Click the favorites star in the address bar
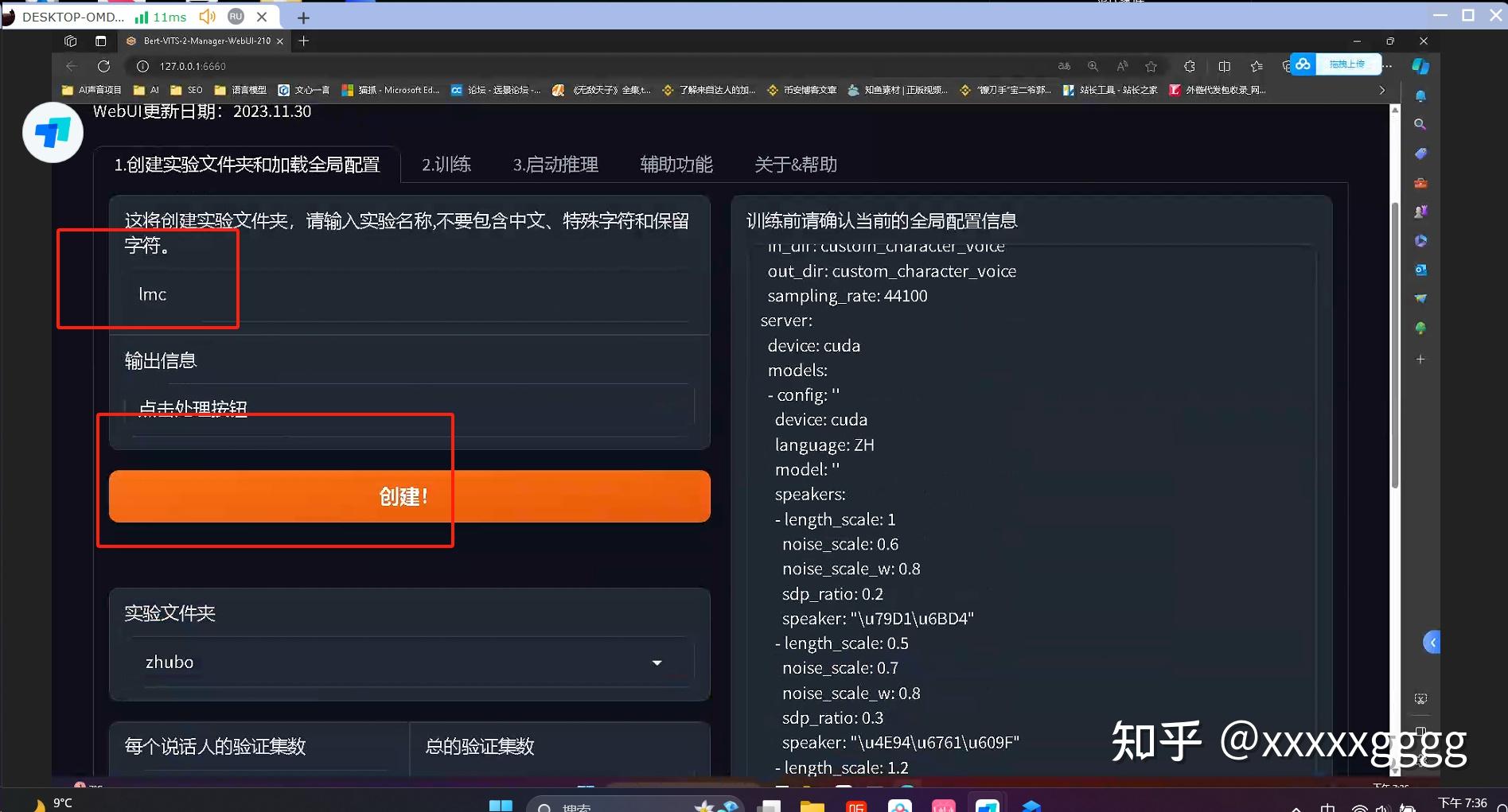 pyautogui.click(x=1151, y=66)
